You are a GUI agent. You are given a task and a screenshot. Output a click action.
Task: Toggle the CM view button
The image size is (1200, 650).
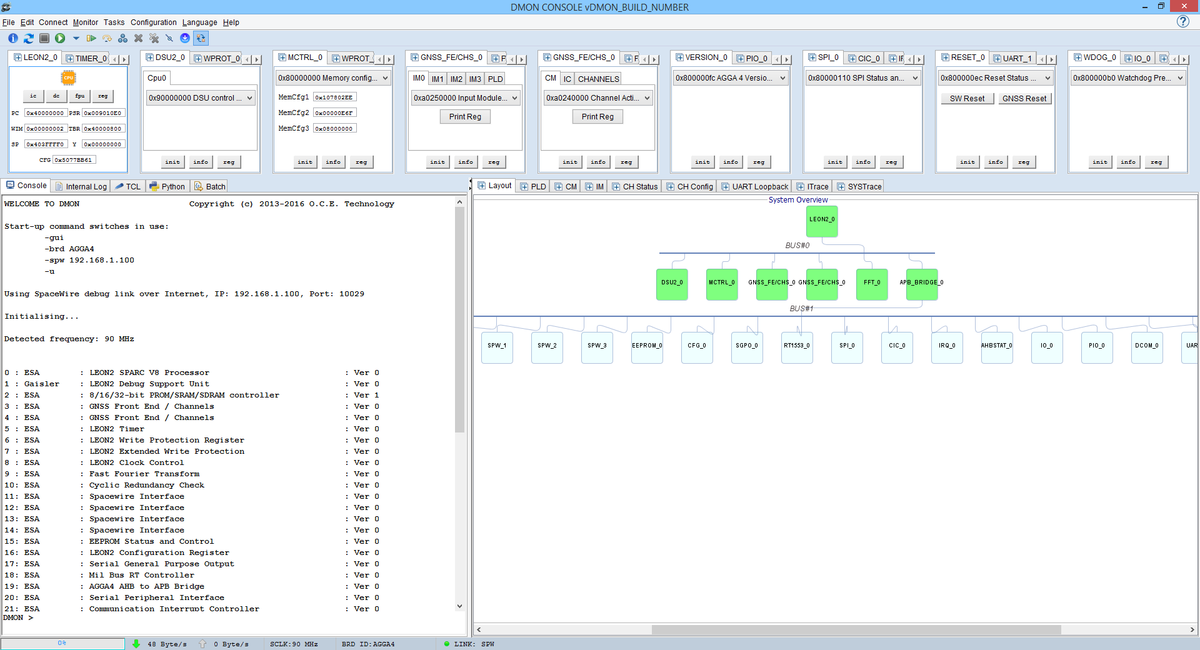coord(572,186)
